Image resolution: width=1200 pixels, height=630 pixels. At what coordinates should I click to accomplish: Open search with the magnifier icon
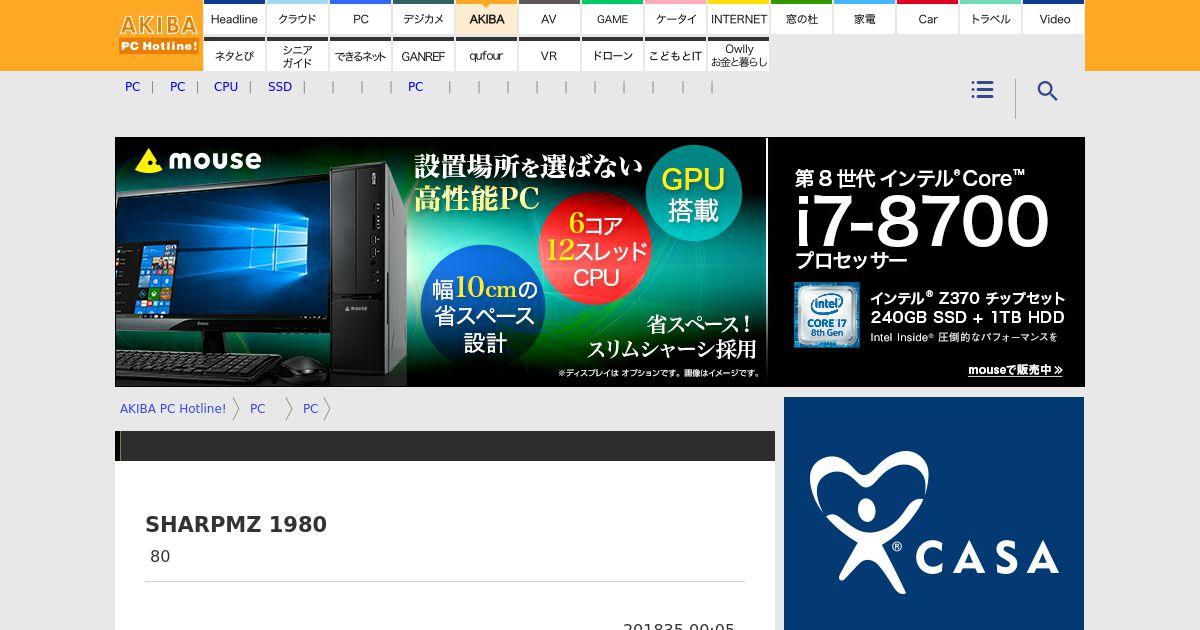click(x=1047, y=91)
